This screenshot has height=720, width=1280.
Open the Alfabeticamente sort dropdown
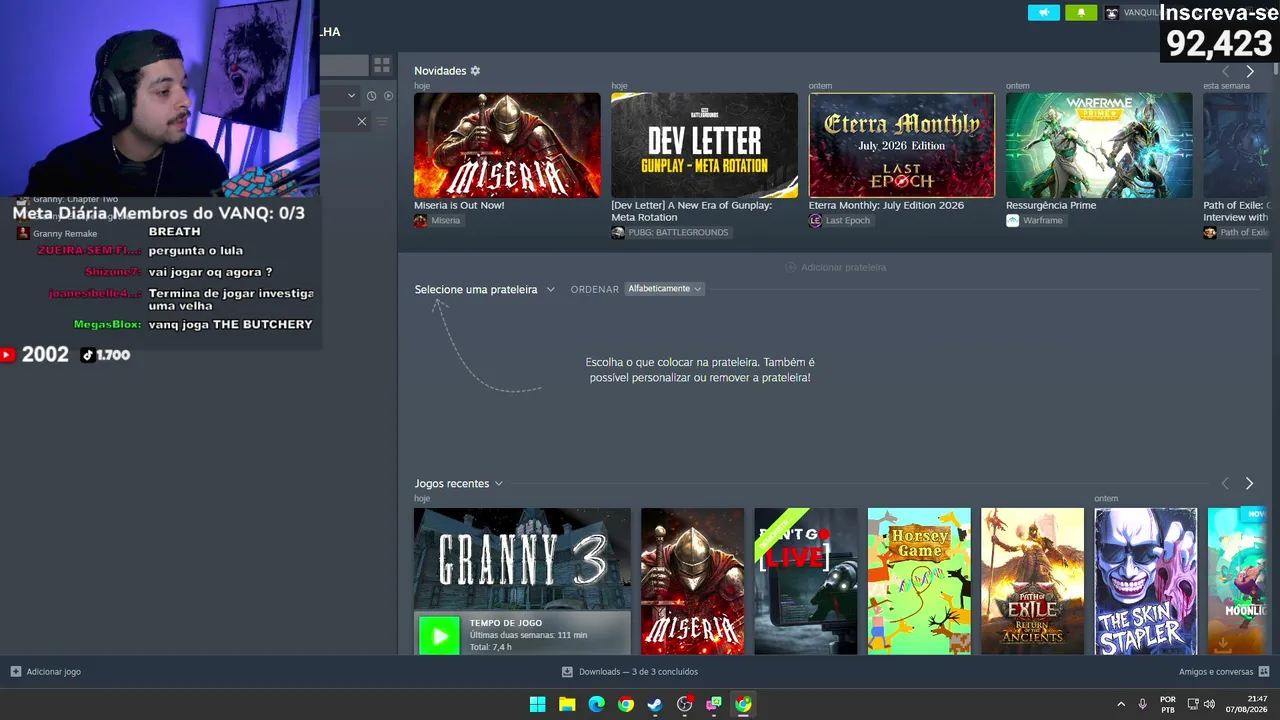point(664,289)
